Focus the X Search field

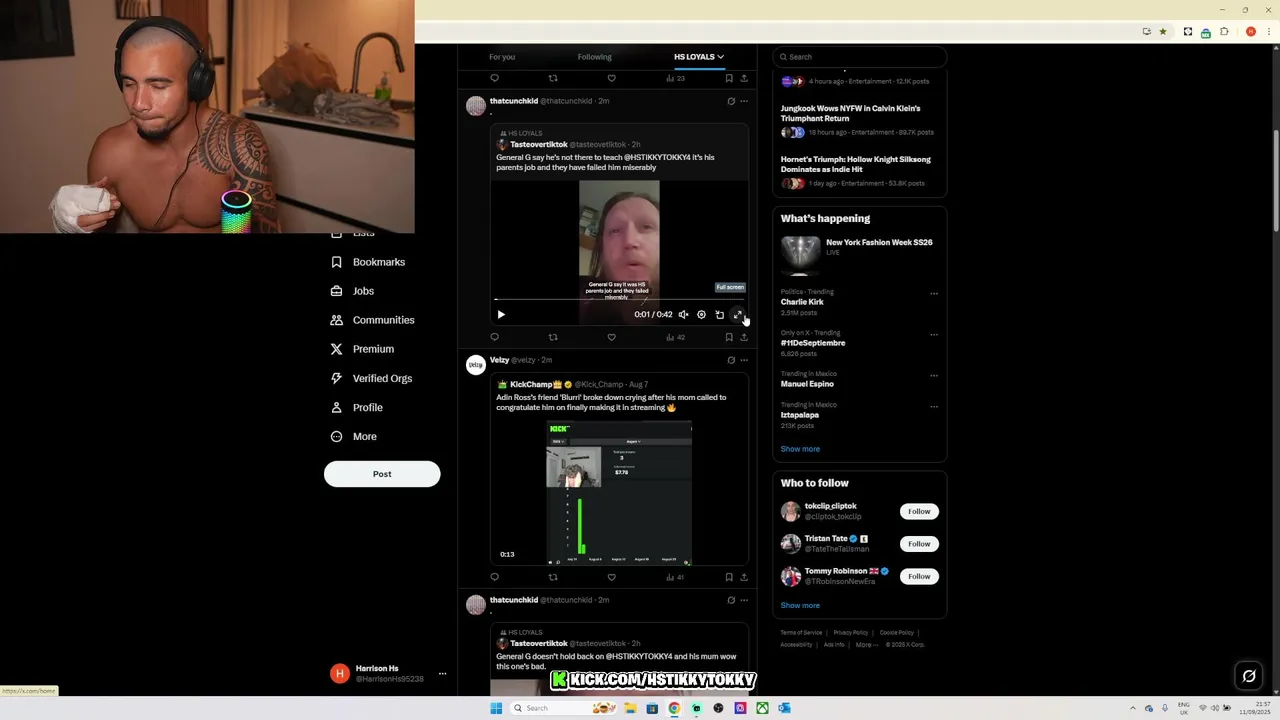(859, 57)
